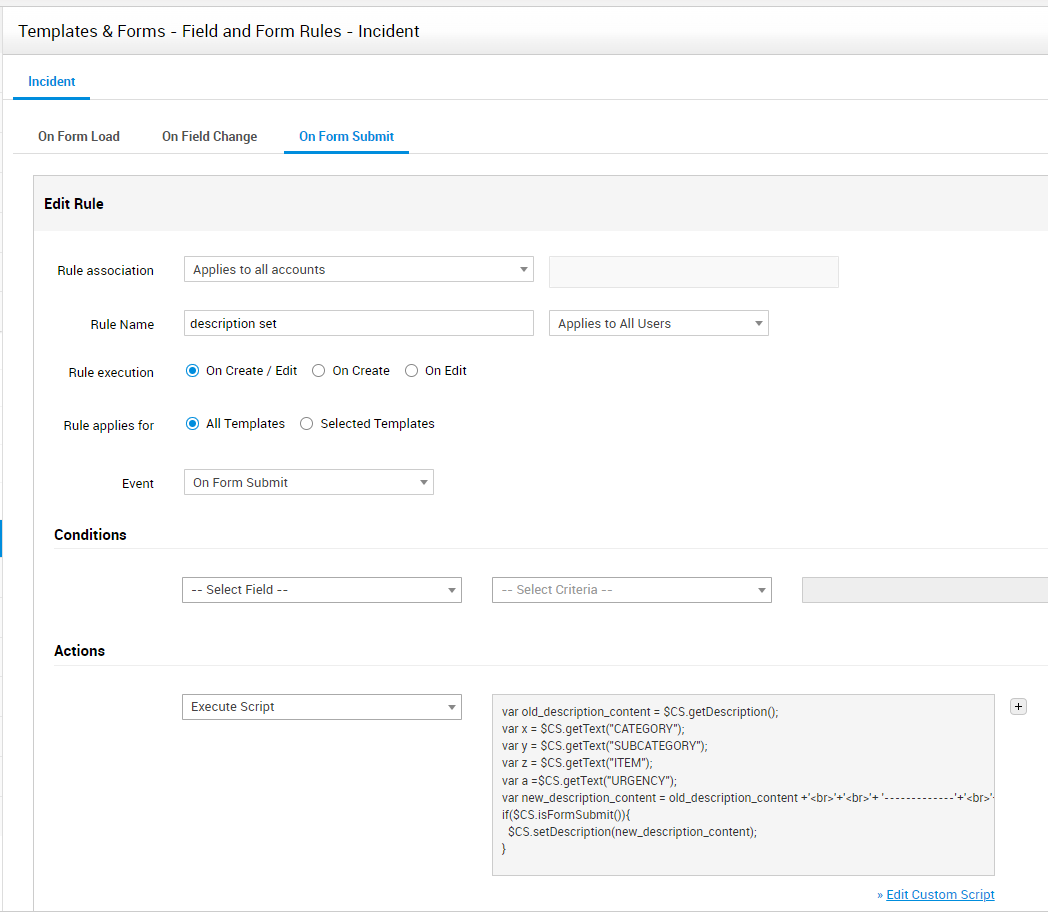Open the Select Field conditions dropdown
The height and width of the screenshot is (919, 1048).
tap(321, 590)
